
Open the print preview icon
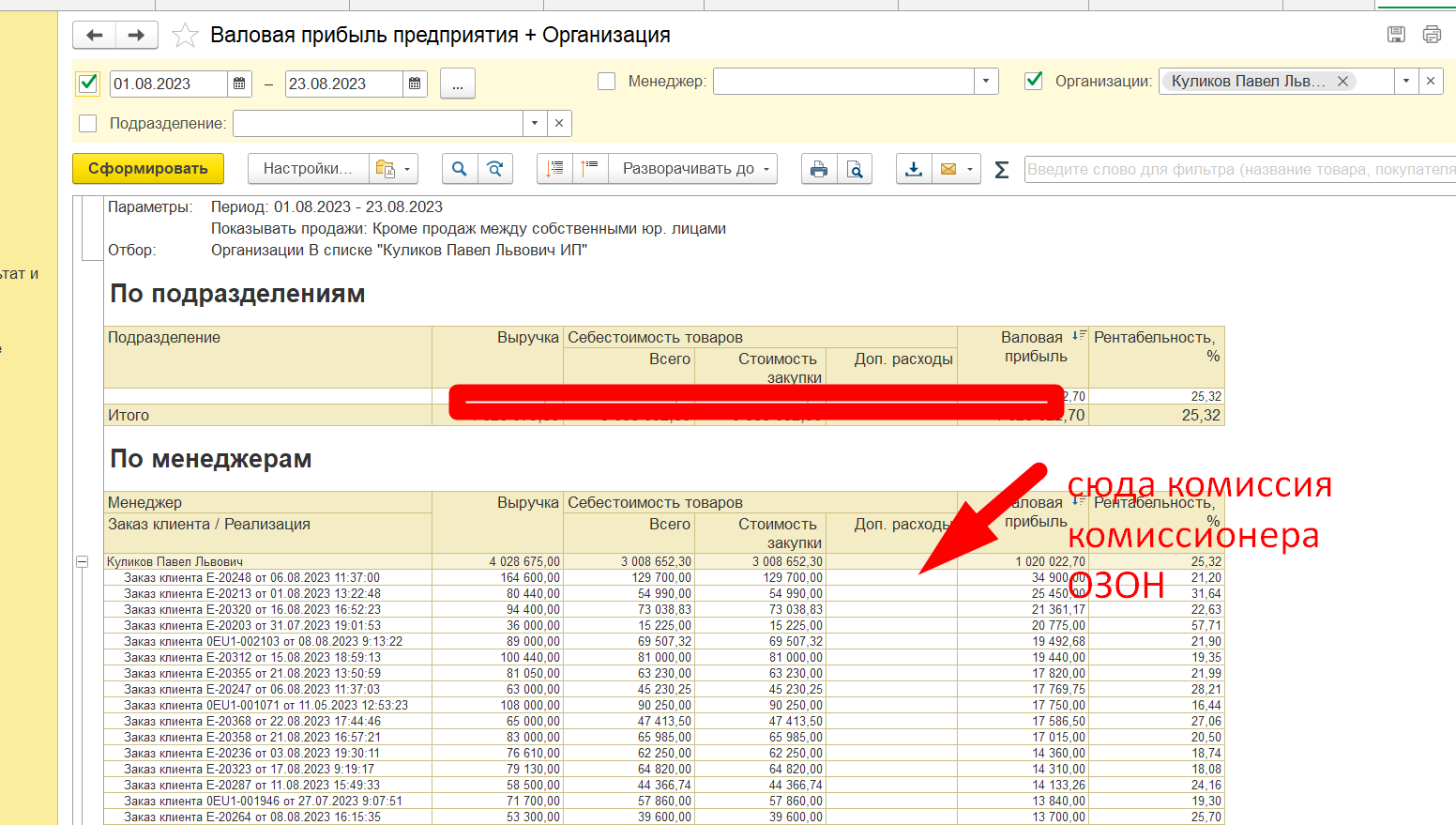[x=855, y=169]
